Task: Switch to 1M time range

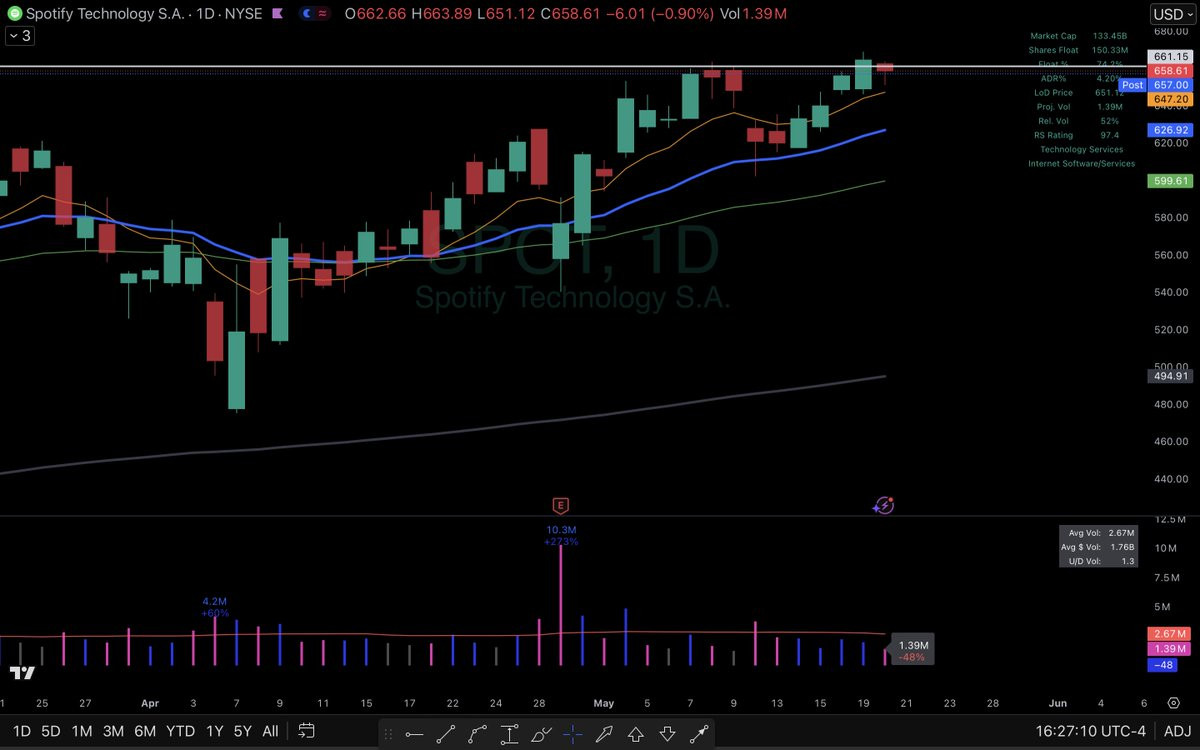Action: tap(82, 731)
